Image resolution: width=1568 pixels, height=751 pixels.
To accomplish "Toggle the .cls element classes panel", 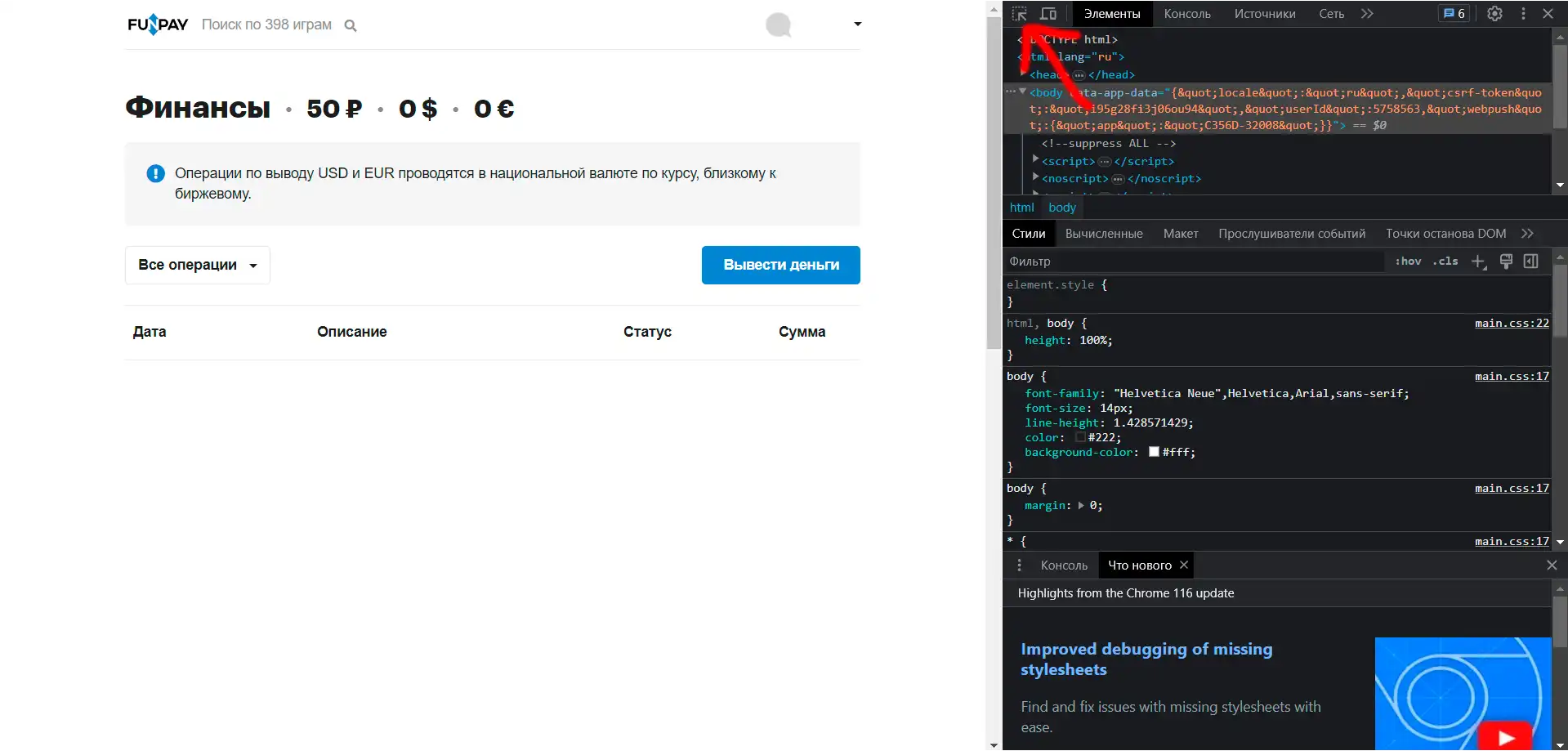I will point(1445,262).
